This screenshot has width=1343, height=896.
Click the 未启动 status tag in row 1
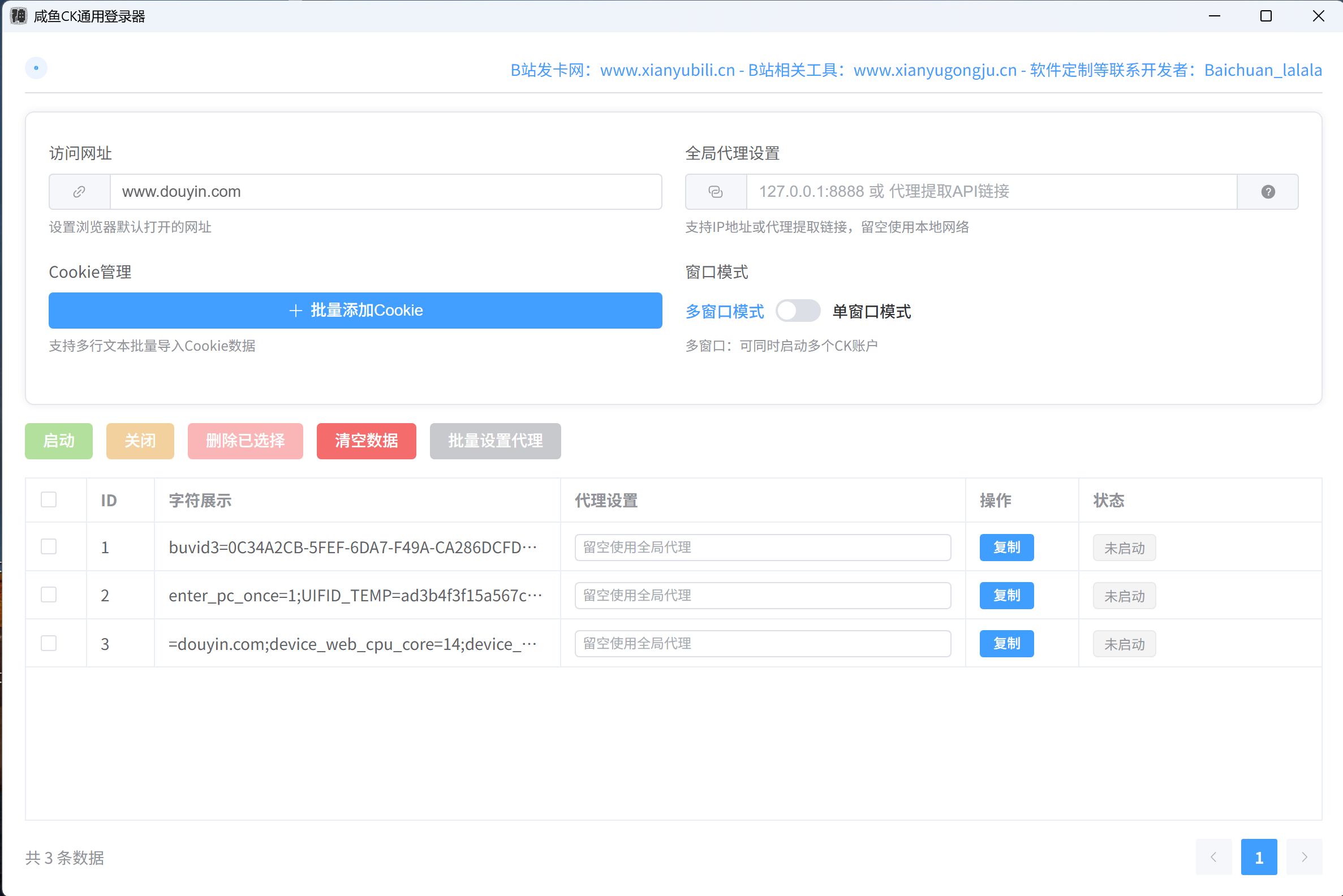(1124, 548)
